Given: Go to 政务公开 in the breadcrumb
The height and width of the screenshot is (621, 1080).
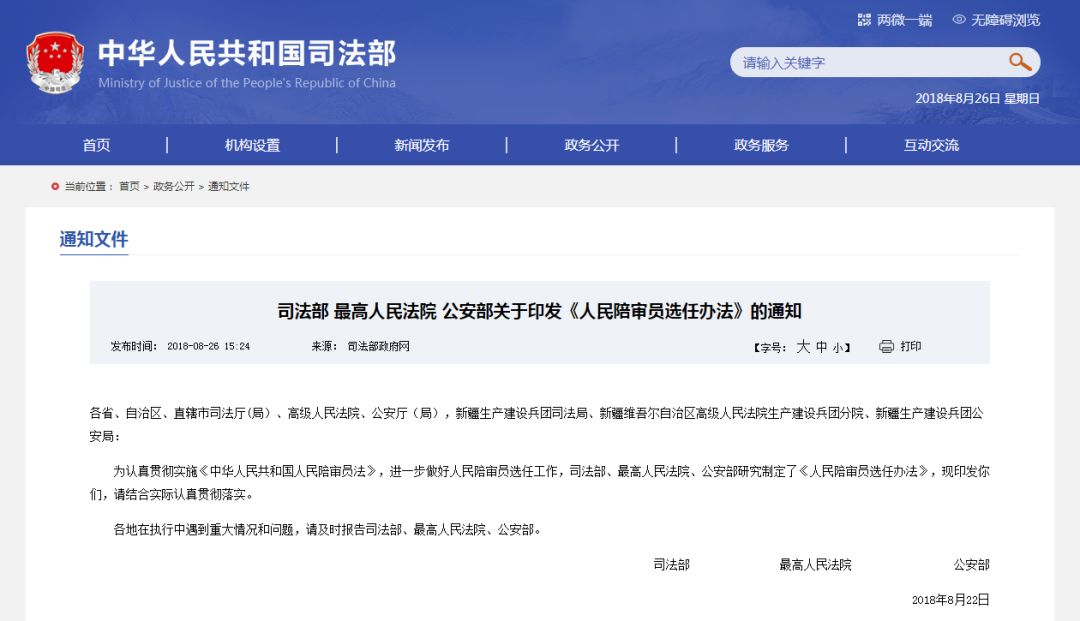Looking at the screenshot, I should (x=174, y=187).
